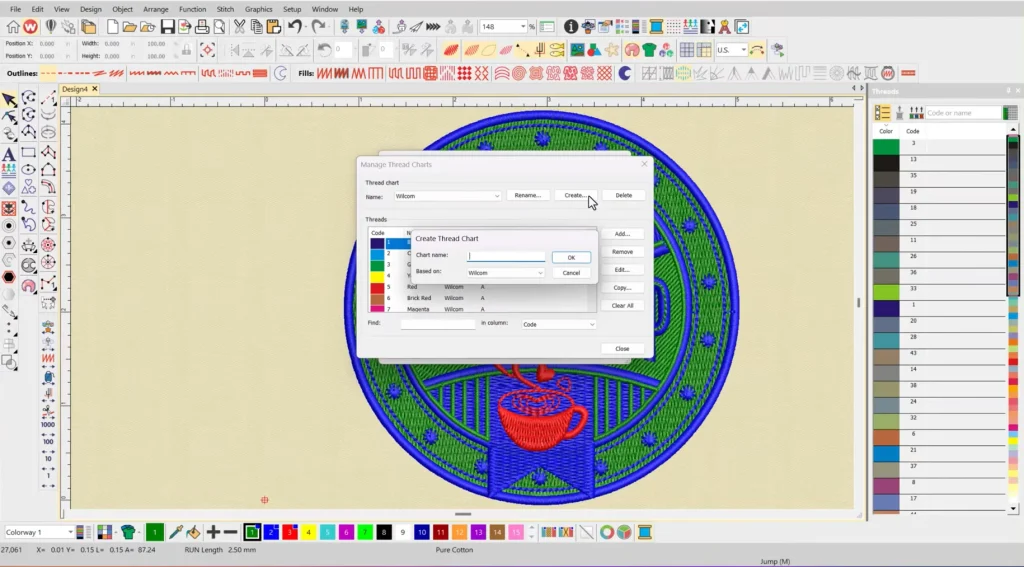Print the design using the printer icon
This screenshot has width=1024, height=567.
[202, 27]
